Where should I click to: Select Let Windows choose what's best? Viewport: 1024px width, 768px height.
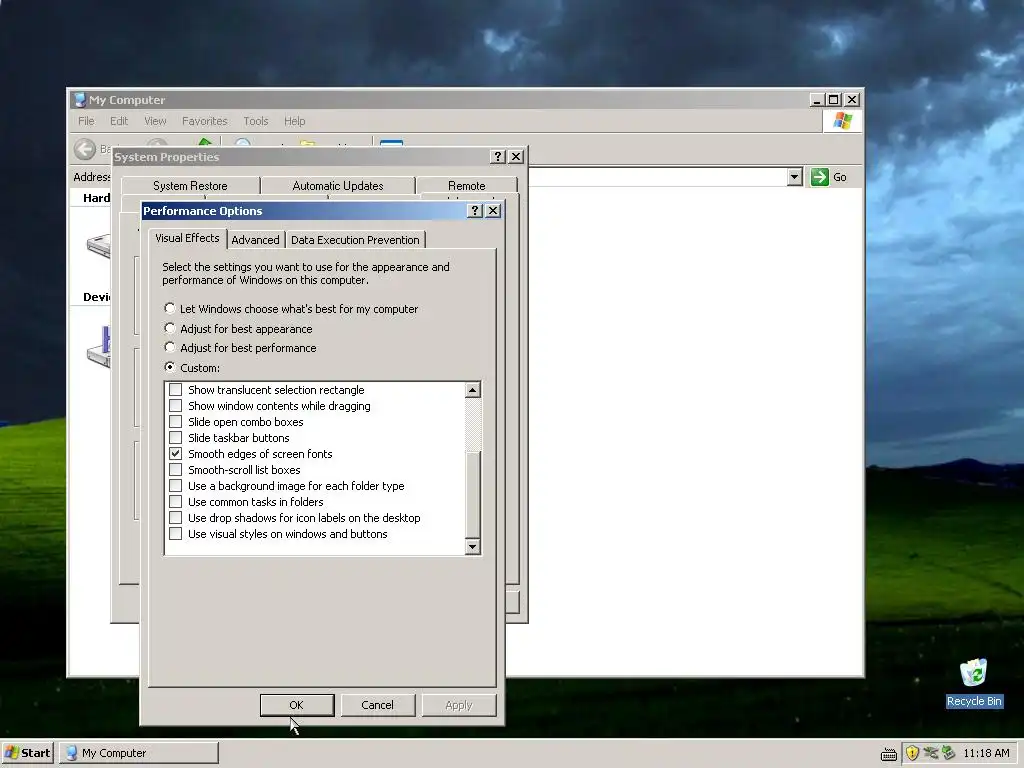170,308
